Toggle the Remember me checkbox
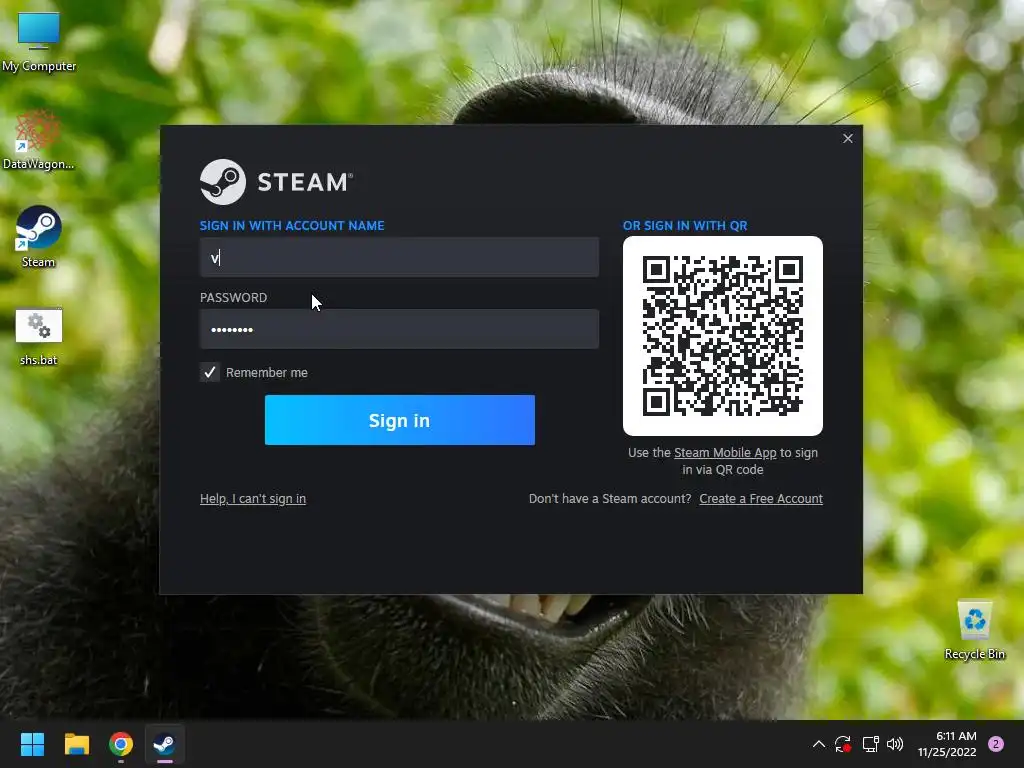 pyautogui.click(x=210, y=372)
